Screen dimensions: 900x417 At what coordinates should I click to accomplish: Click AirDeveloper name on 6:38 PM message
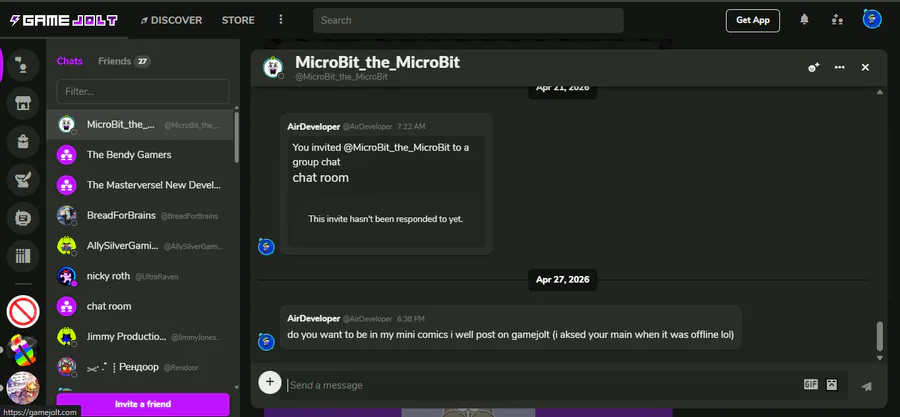[313, 318]
